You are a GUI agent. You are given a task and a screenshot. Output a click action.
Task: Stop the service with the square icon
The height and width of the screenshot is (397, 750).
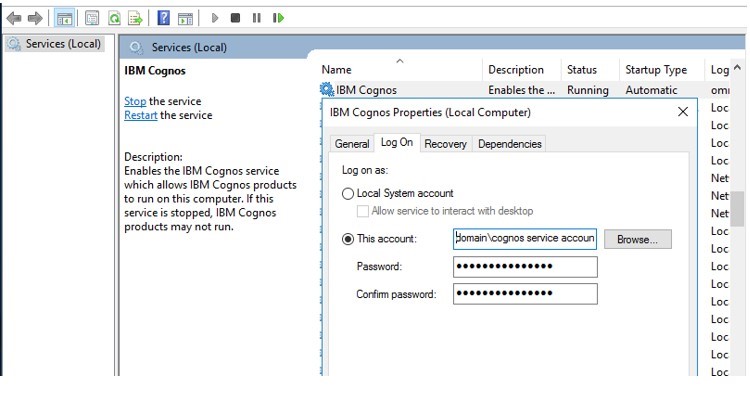(235, 18)
